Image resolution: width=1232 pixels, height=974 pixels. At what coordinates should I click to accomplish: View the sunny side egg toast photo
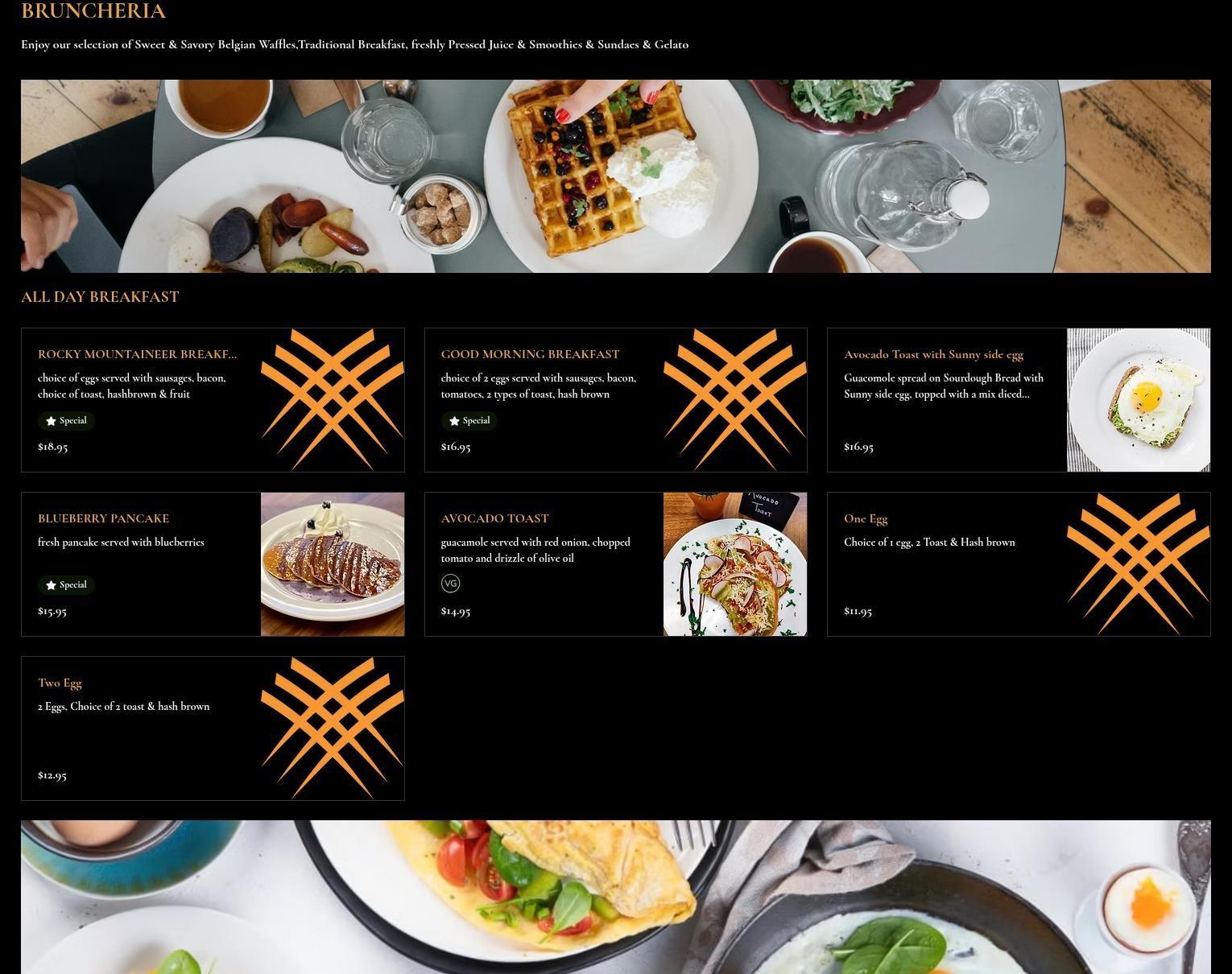[x=1139, y=400]
